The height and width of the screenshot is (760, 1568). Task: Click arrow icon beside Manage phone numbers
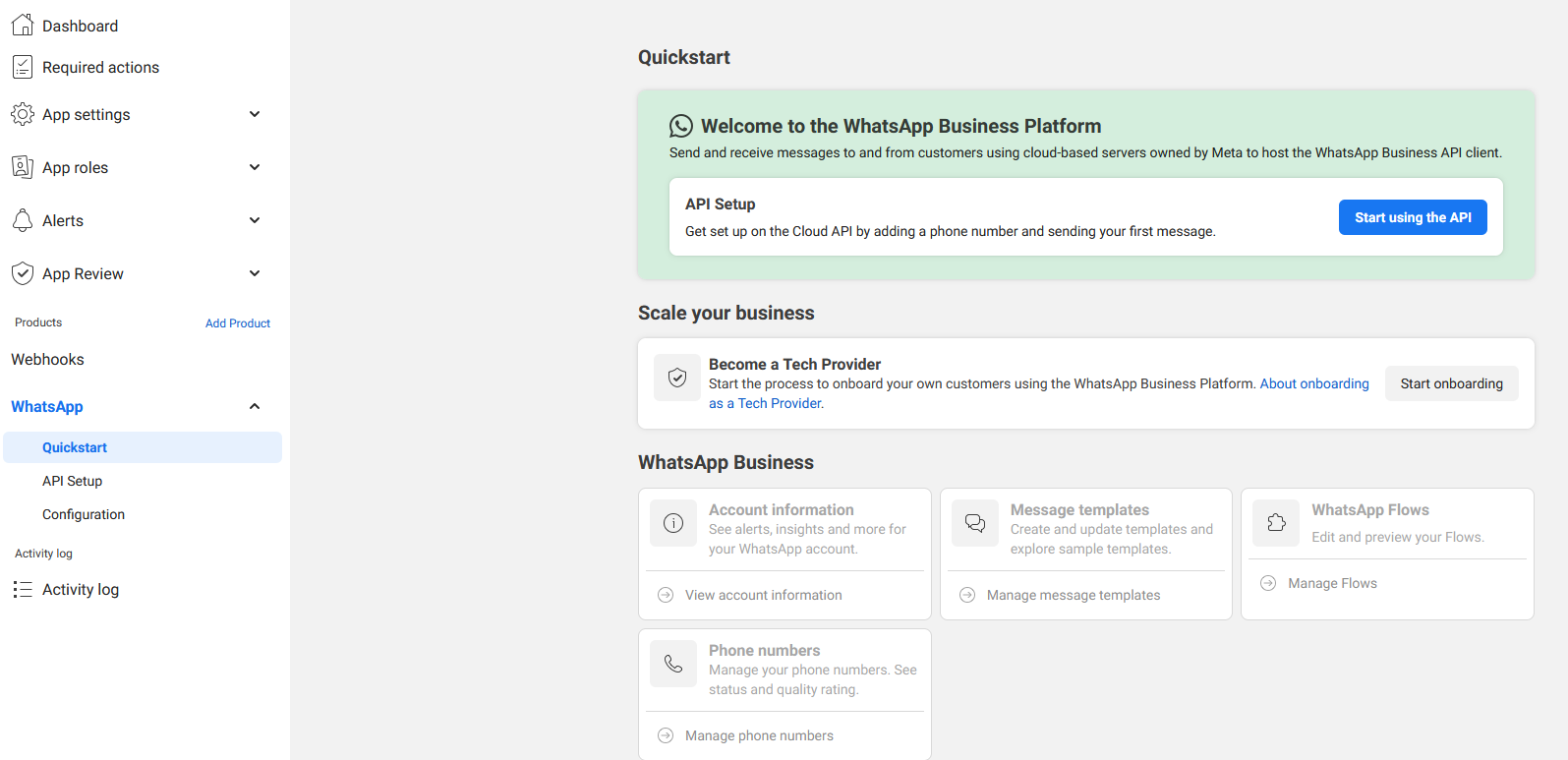[666, 735]
